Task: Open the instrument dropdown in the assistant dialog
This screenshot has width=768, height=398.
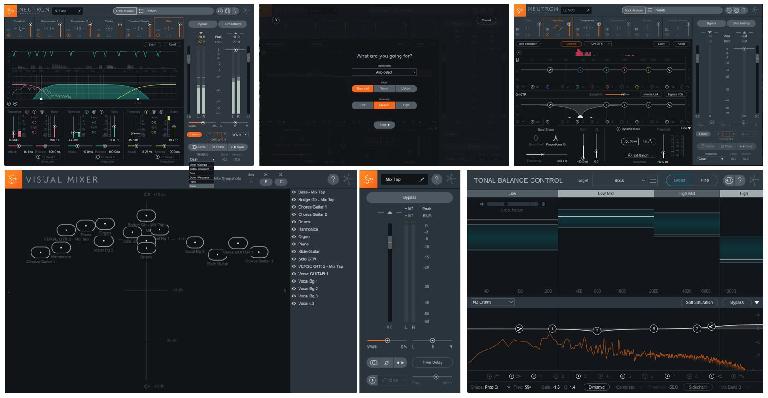Action: coord(384,72)
